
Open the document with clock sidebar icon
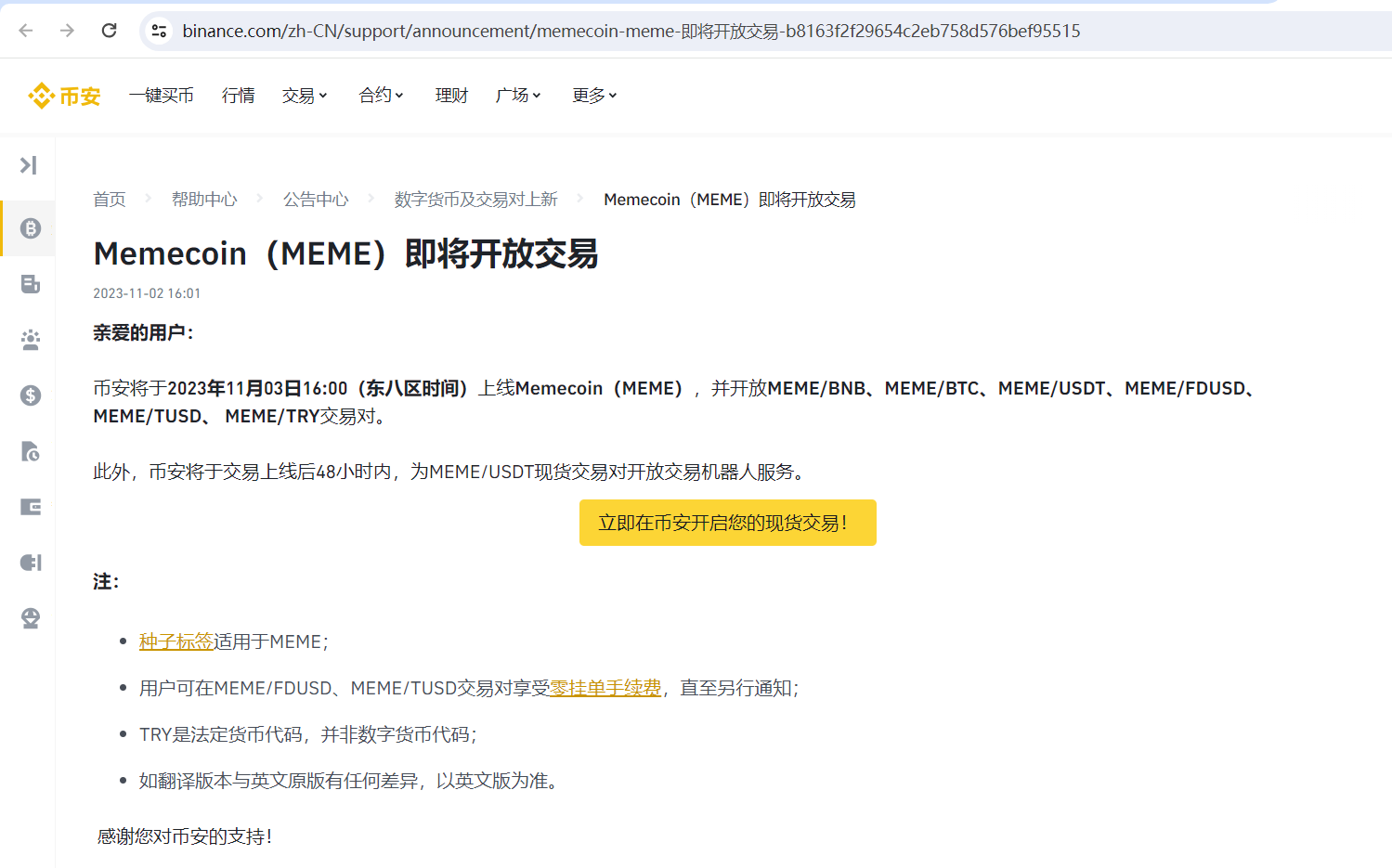[x=31, y=451]
